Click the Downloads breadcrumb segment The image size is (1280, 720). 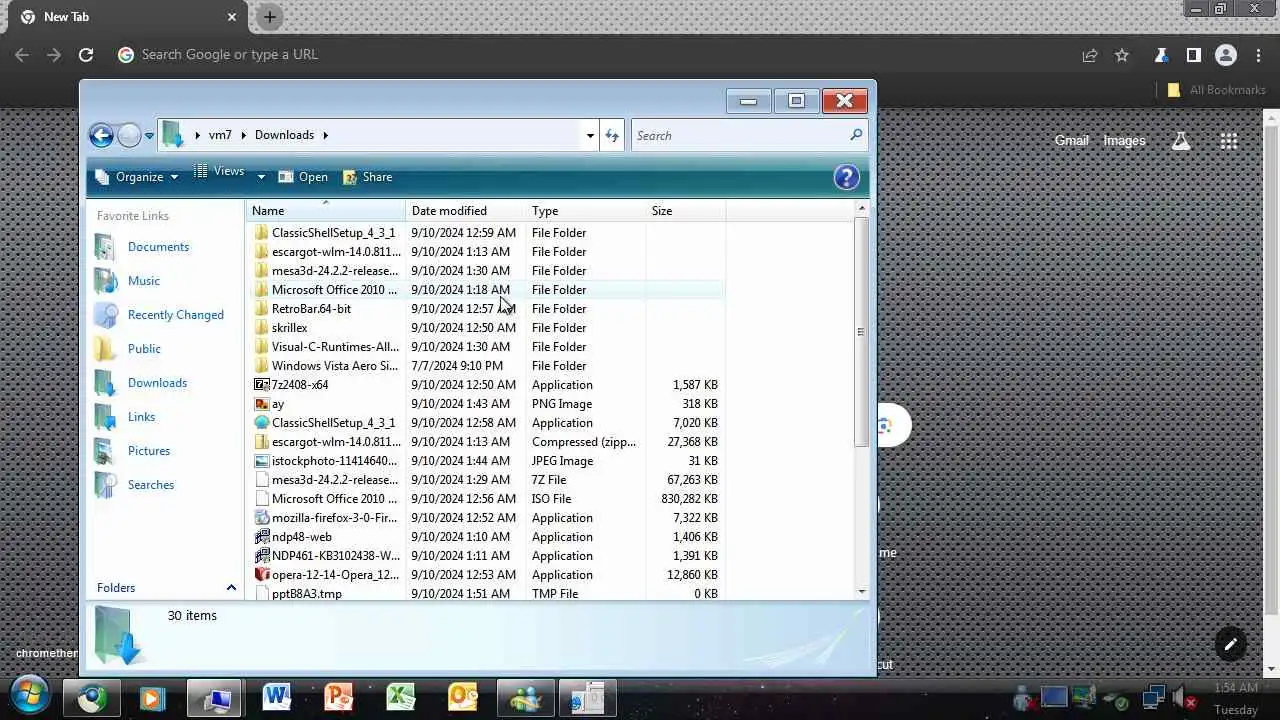coord(284,135)
